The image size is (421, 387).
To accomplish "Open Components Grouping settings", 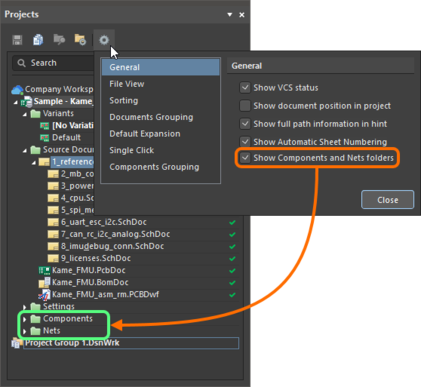I will coord(160,167).
